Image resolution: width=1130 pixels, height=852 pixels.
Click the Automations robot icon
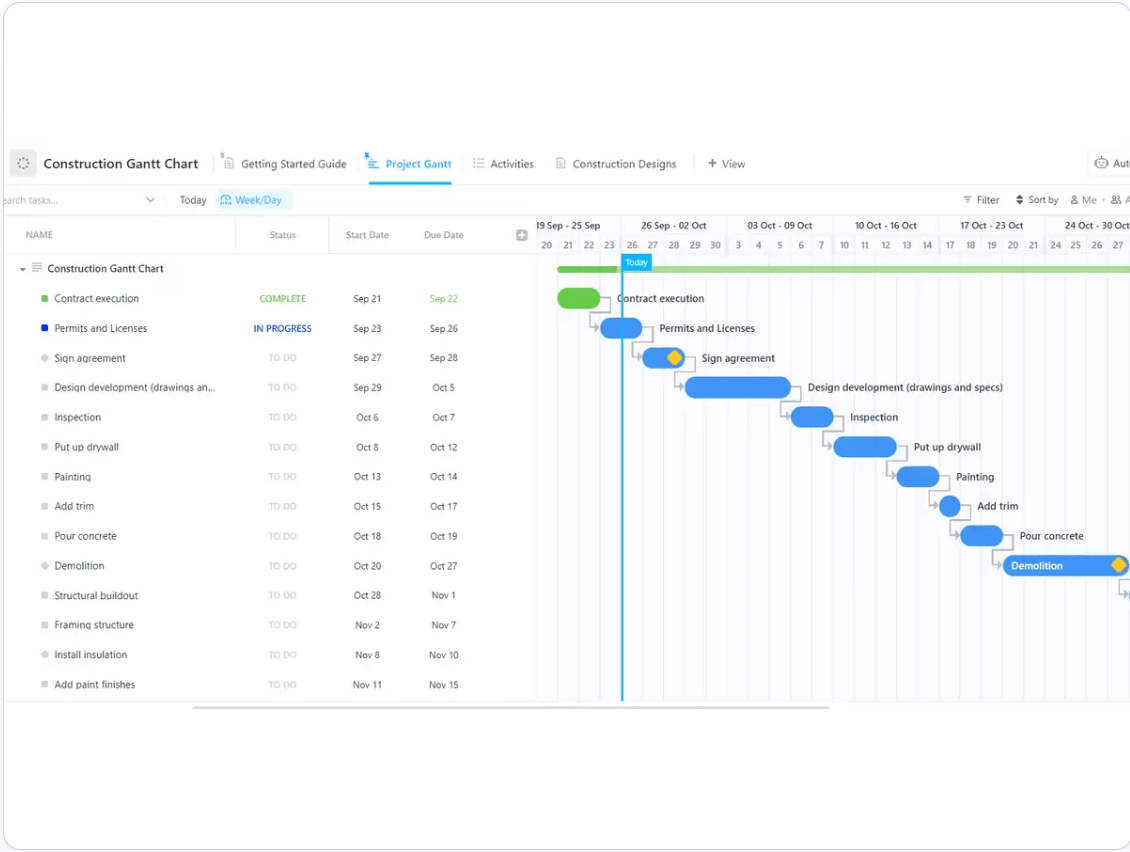[1101, 163]
